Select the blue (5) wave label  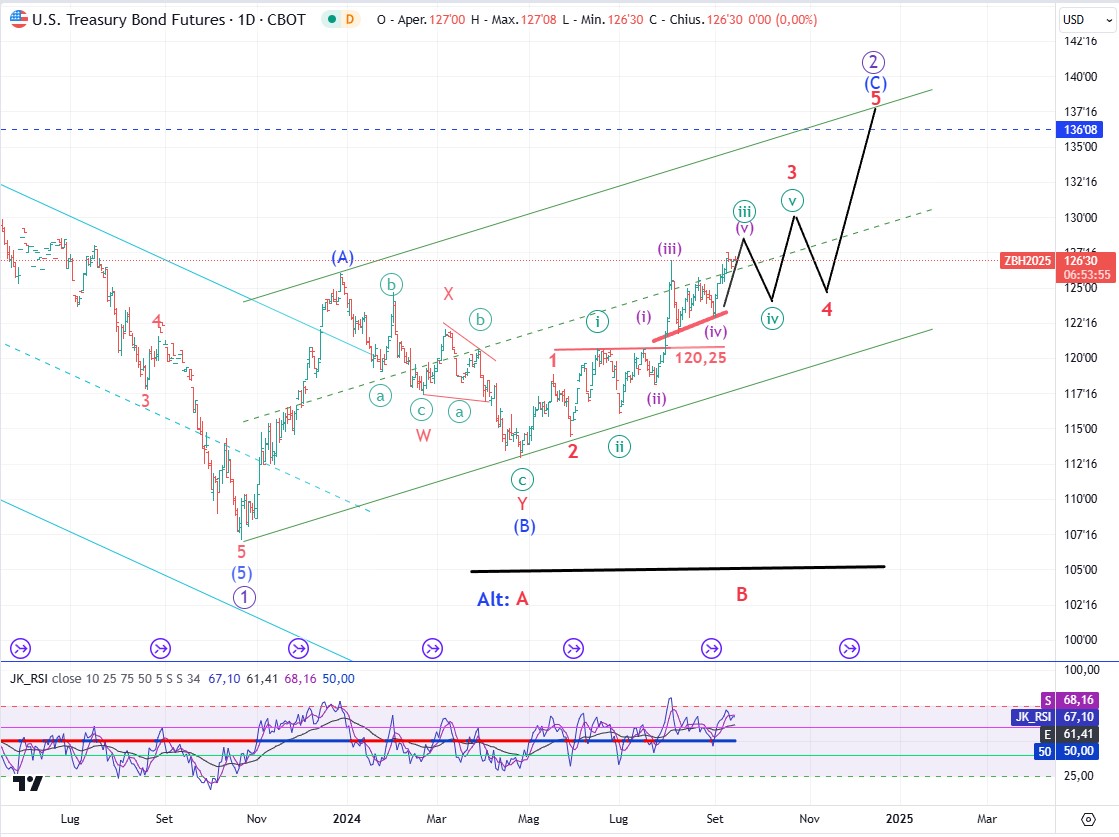click(241, 573)
